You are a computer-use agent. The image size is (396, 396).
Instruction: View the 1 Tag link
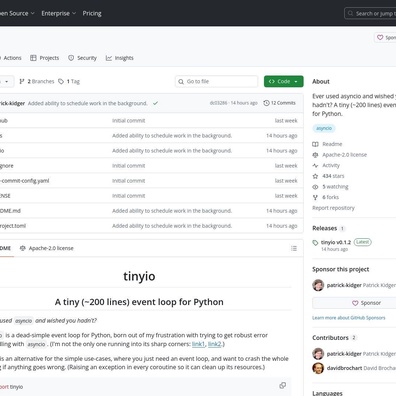69,81
